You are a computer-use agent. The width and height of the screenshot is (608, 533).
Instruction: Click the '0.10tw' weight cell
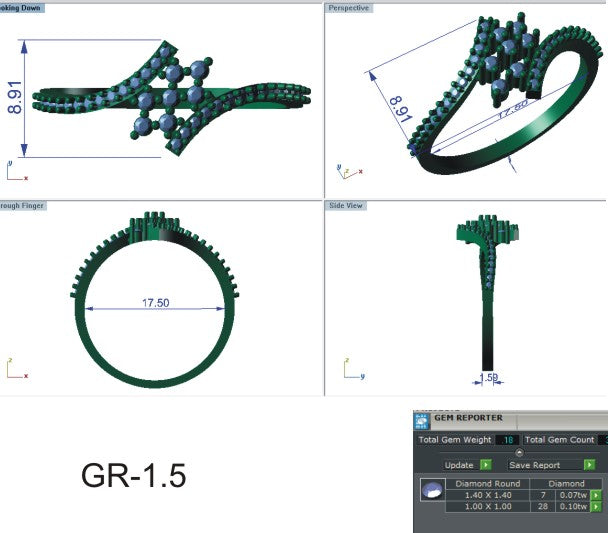[573, 506]
